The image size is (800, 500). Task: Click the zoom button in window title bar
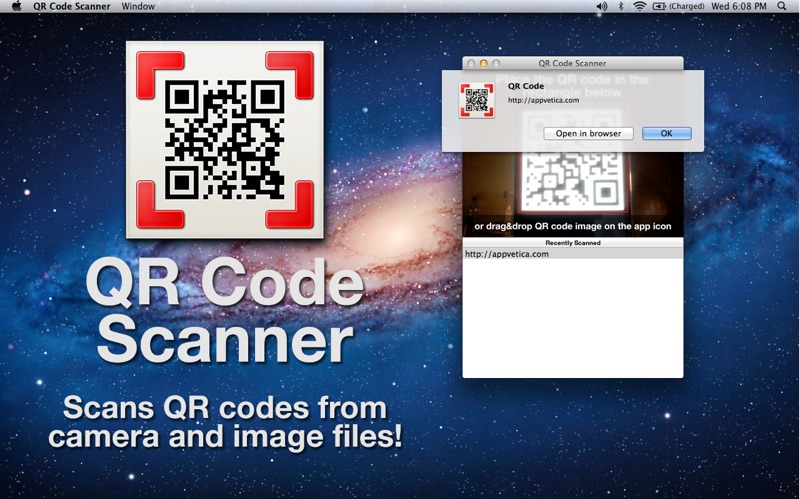click(x=495, y=63)
